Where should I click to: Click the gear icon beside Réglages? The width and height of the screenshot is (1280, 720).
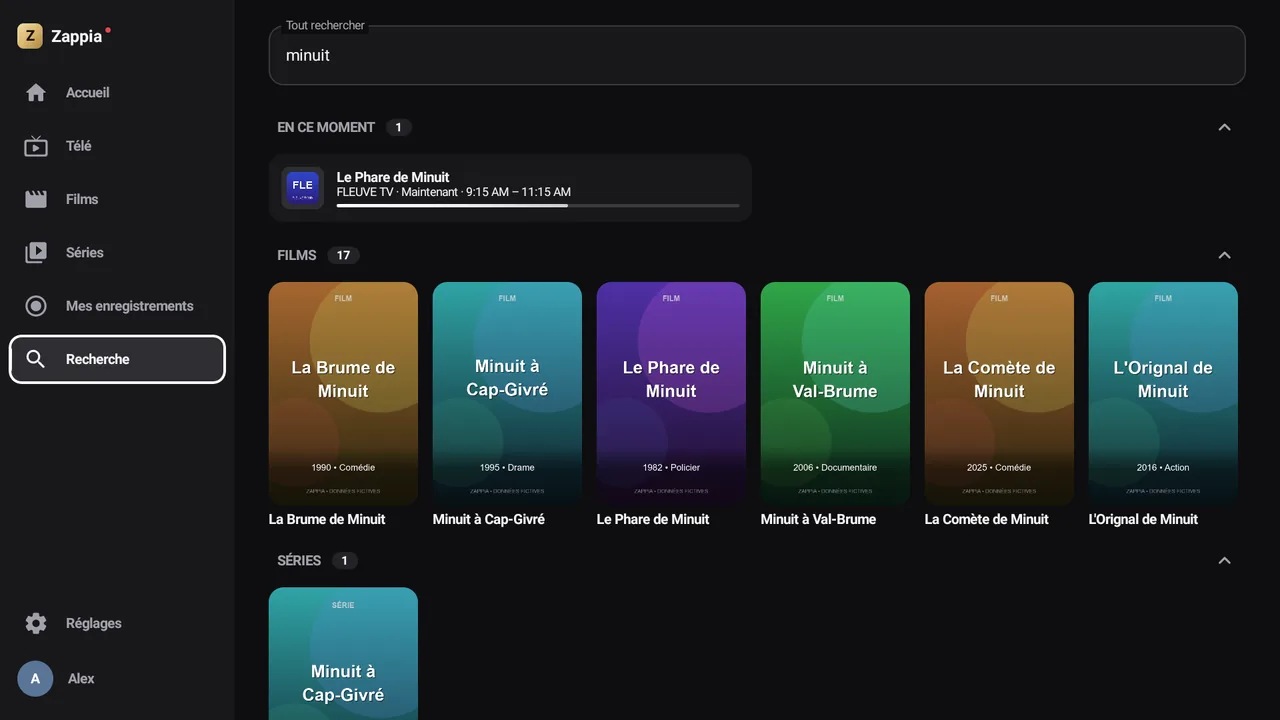(36, 623)
